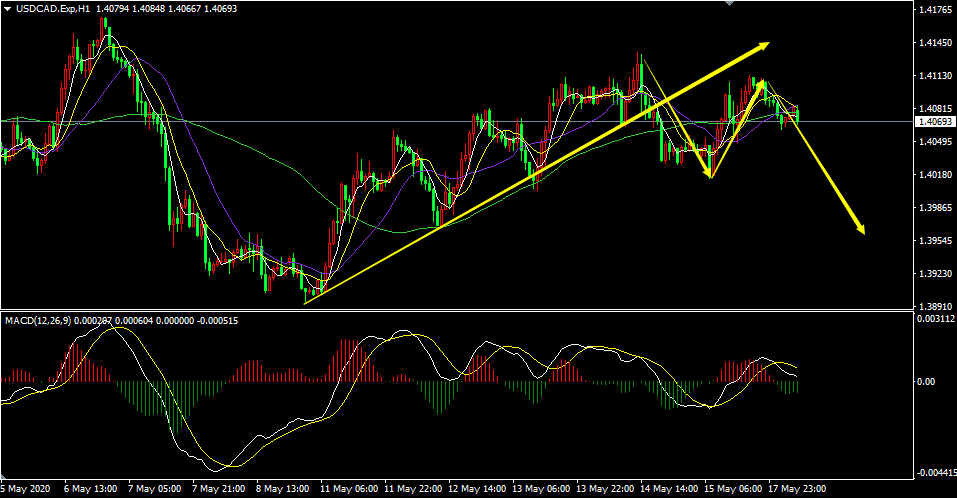The image size is (957, 498).
Task: Click price scale label 1.40815
Action: pos(935,109)
